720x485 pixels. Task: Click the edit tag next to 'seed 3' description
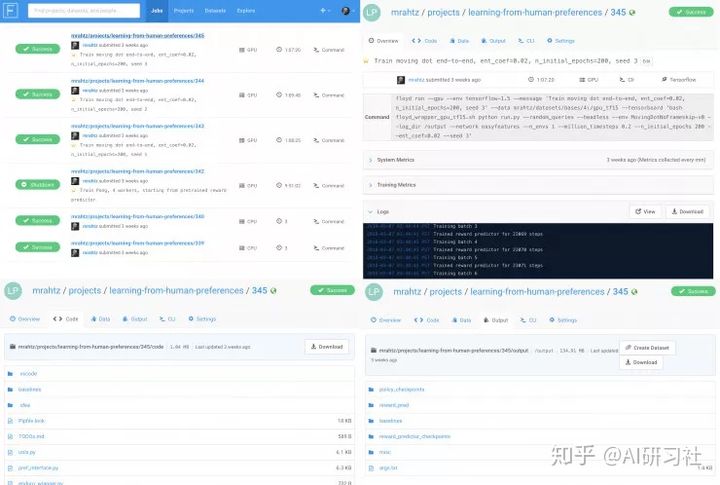647,61
